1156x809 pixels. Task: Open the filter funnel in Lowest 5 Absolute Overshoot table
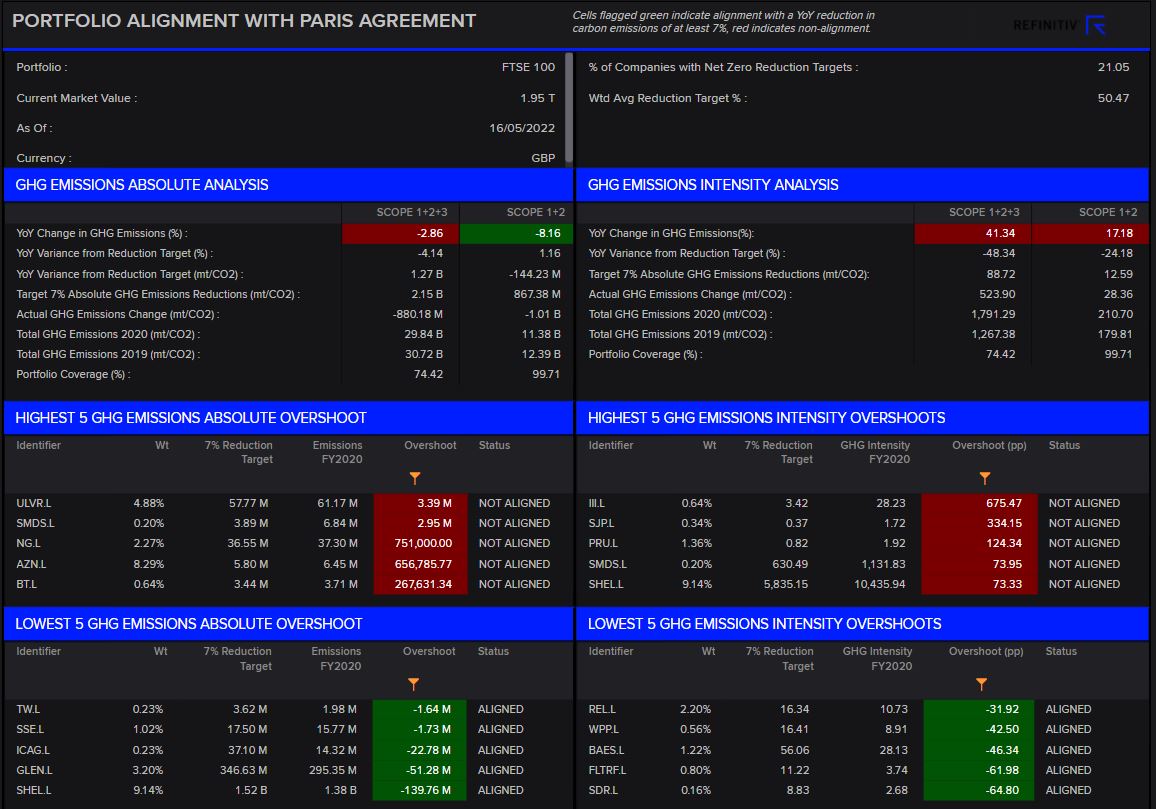pos(414,684)
